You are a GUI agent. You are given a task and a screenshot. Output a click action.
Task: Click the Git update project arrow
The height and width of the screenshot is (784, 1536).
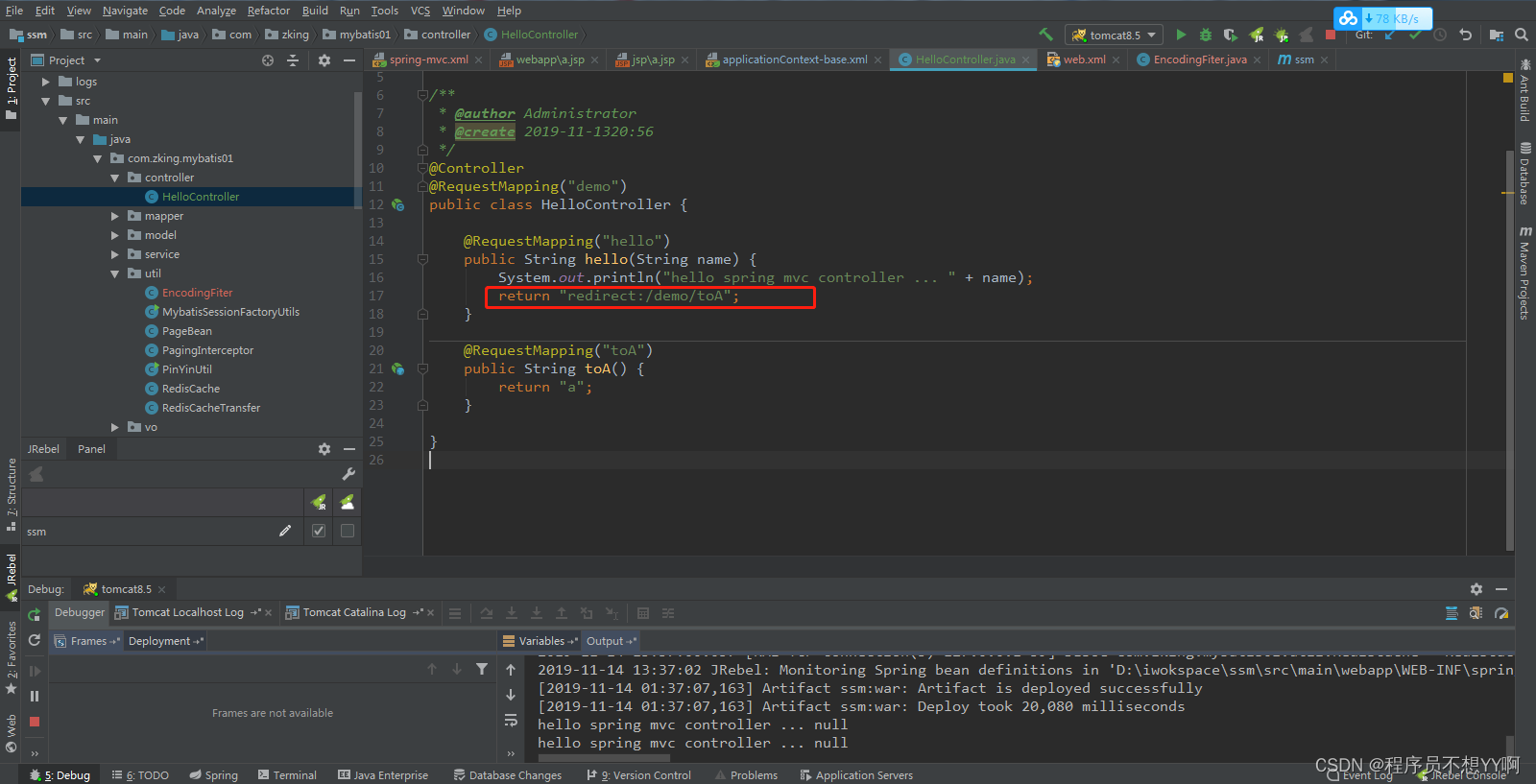[1389, 35]
